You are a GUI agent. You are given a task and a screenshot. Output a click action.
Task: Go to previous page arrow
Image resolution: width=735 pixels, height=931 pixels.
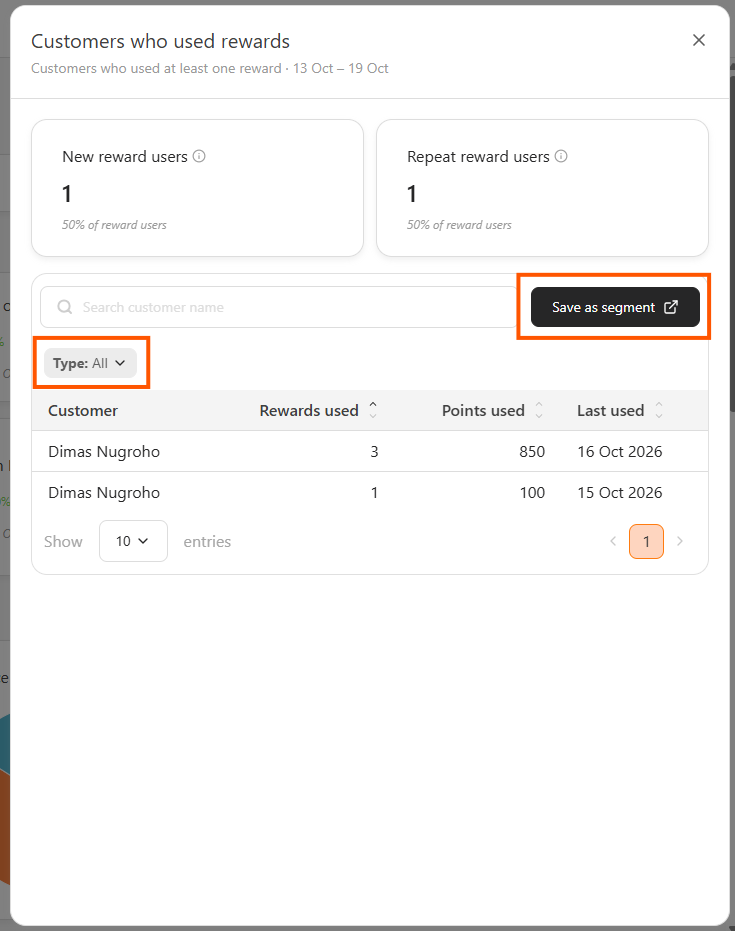(x=613, y=541)
